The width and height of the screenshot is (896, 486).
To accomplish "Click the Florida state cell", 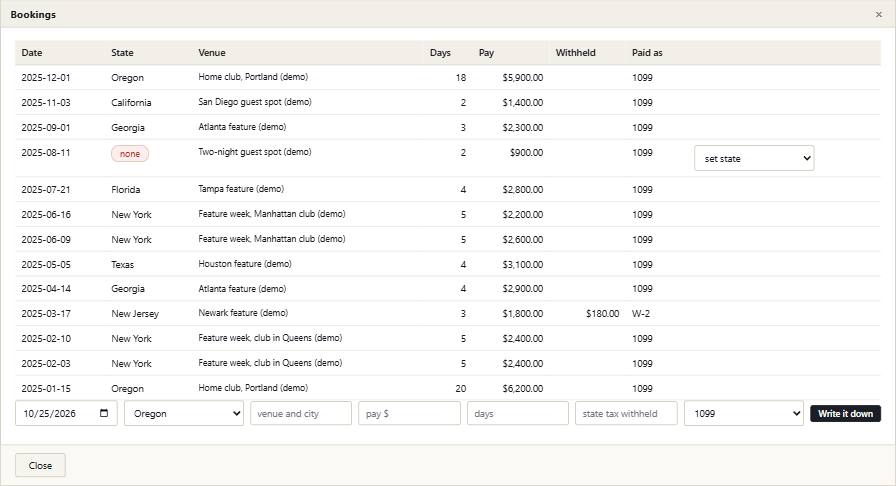I will (126, 189).
